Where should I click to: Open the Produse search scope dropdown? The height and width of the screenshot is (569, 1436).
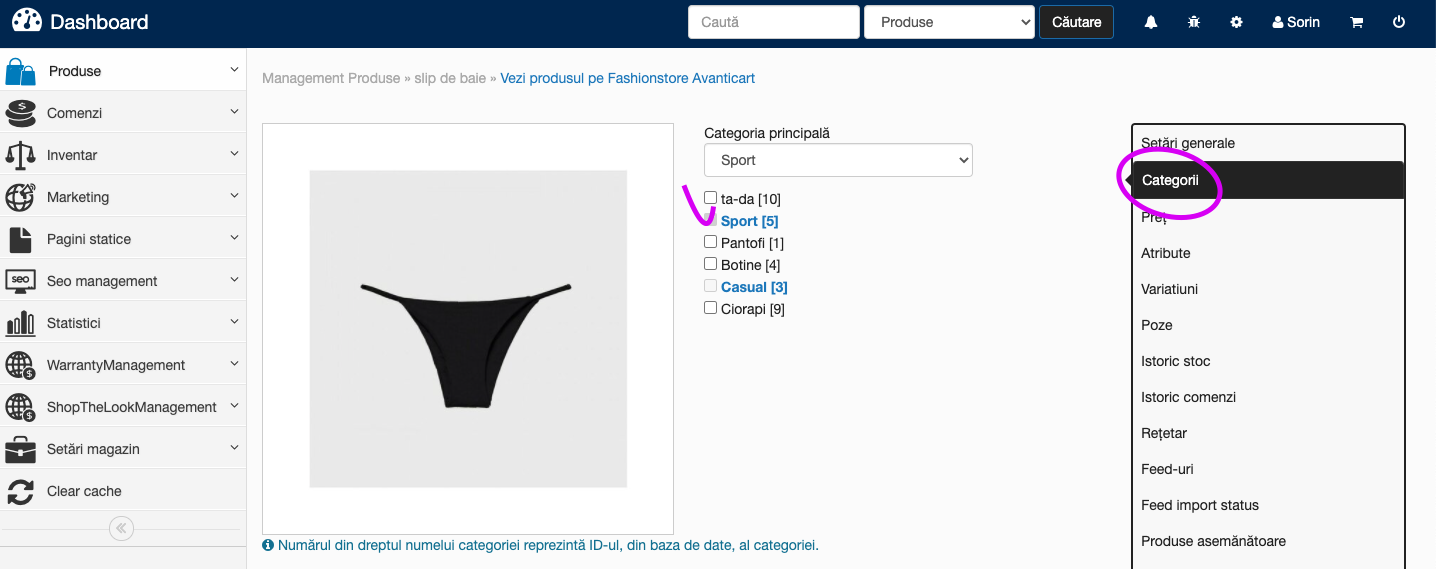tap(949, 22)
